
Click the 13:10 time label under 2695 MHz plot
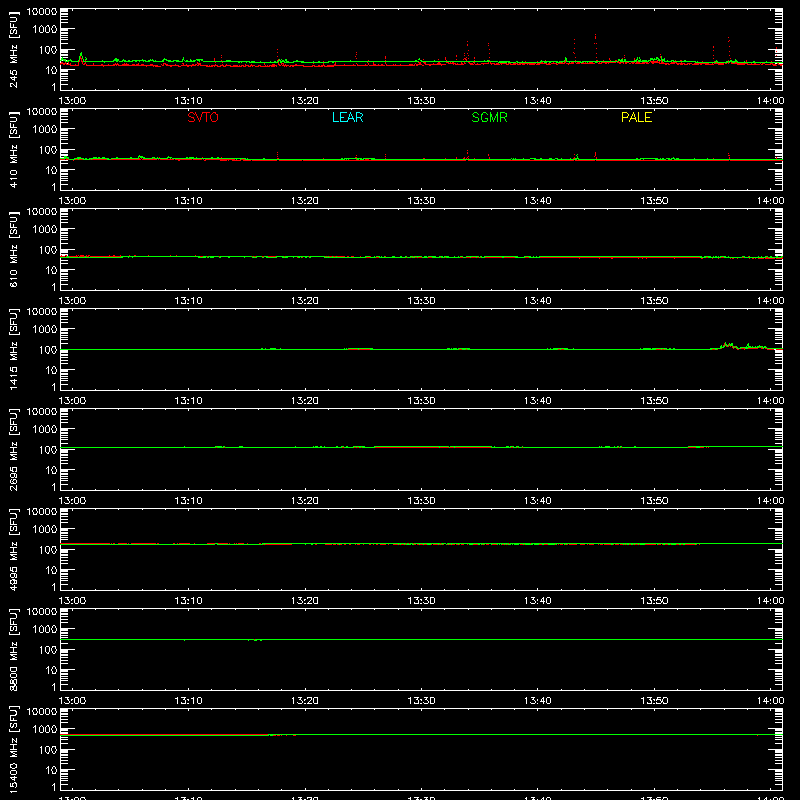point(188,501)
